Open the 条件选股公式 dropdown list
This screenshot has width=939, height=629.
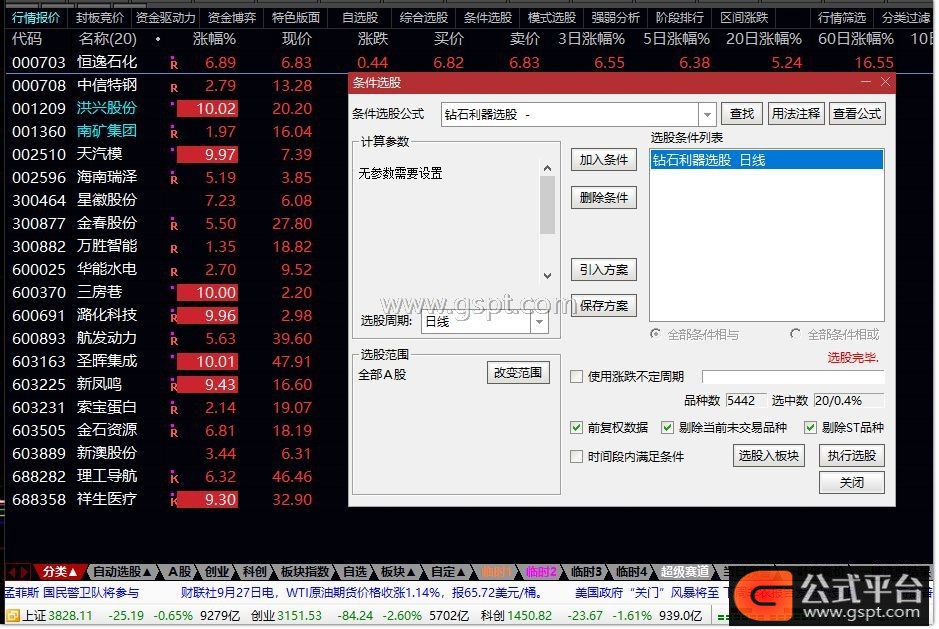707,114
